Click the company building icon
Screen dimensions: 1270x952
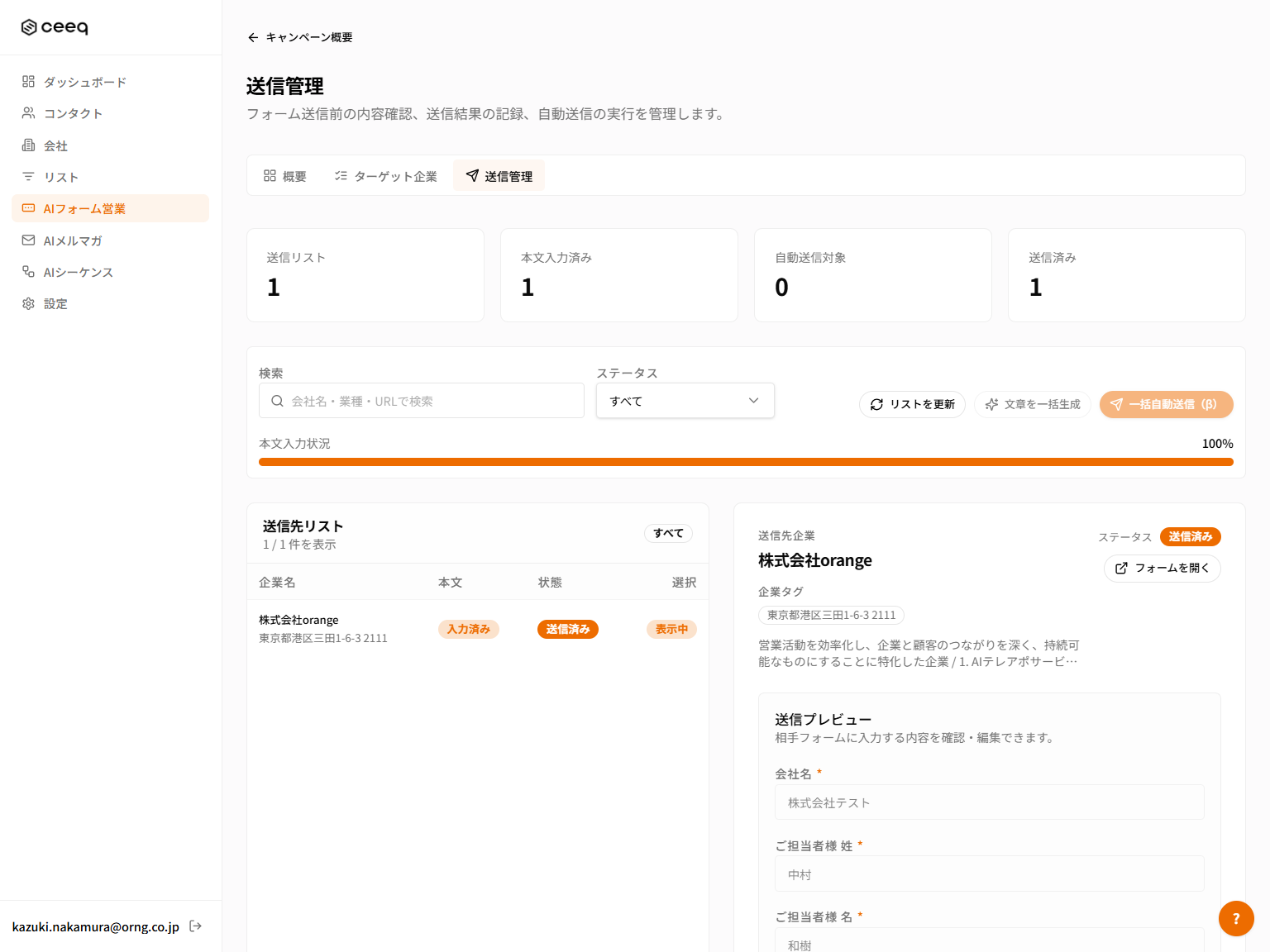click(28, 145)
